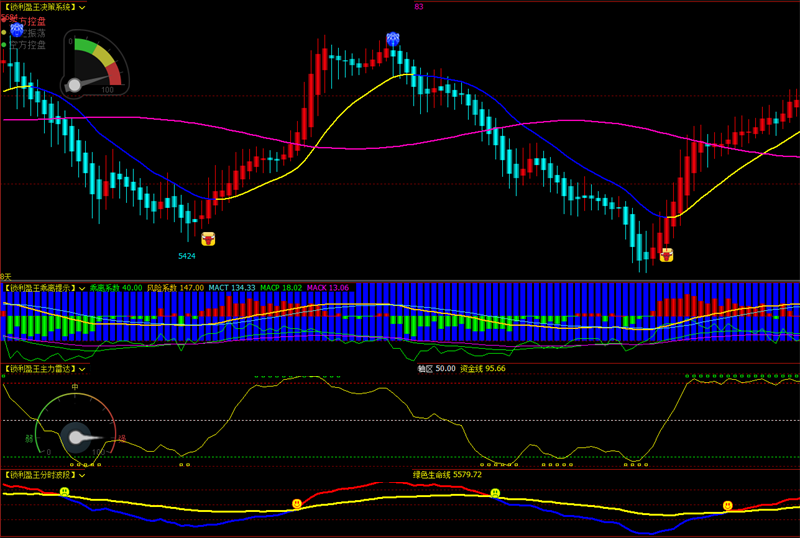Viewport: 800px width, 538px height.
Task: Click the magenta 83 value at top
Action: pos(419,7)
